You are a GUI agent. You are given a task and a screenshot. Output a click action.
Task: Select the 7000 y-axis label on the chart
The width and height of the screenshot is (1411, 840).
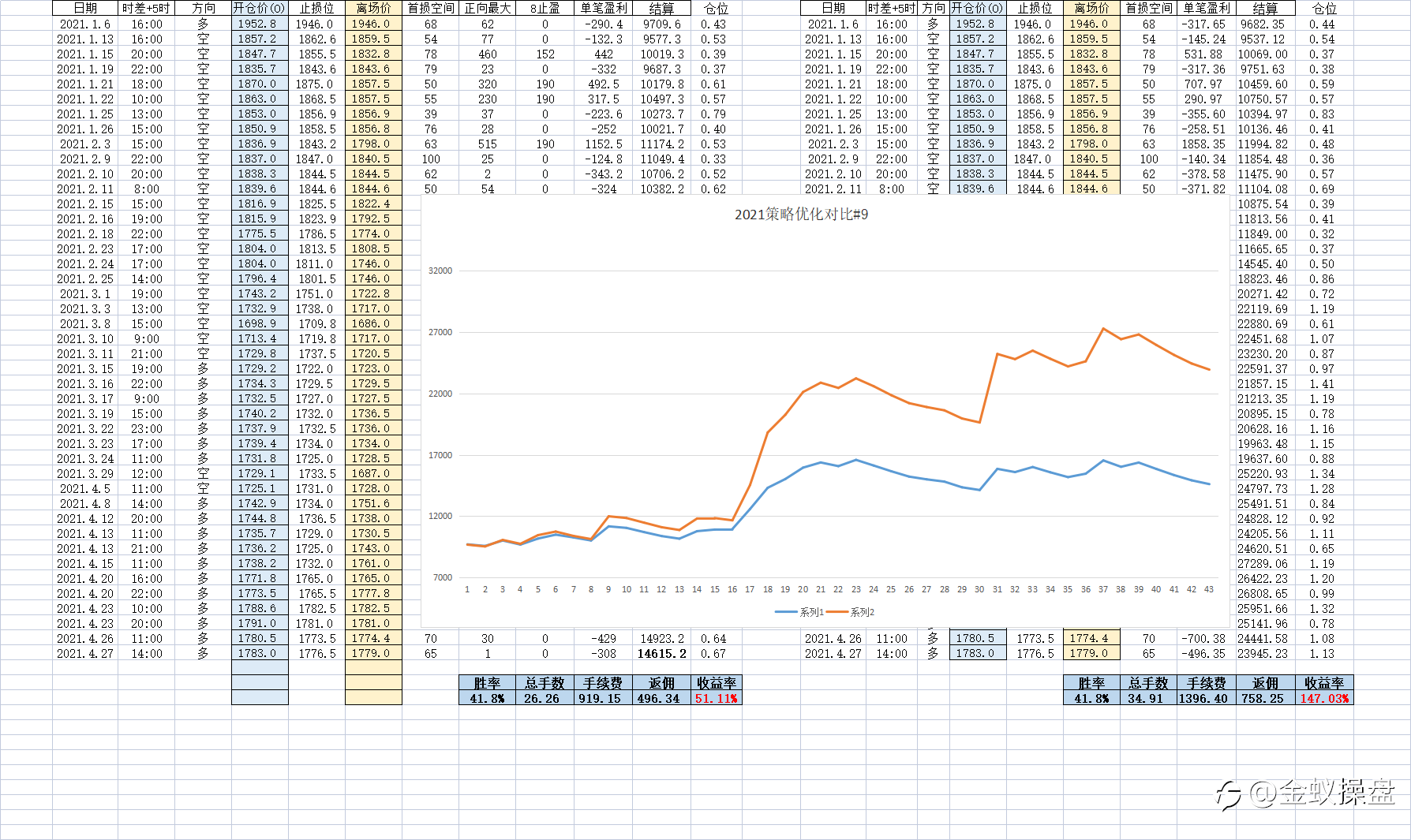tap(443, 577)
